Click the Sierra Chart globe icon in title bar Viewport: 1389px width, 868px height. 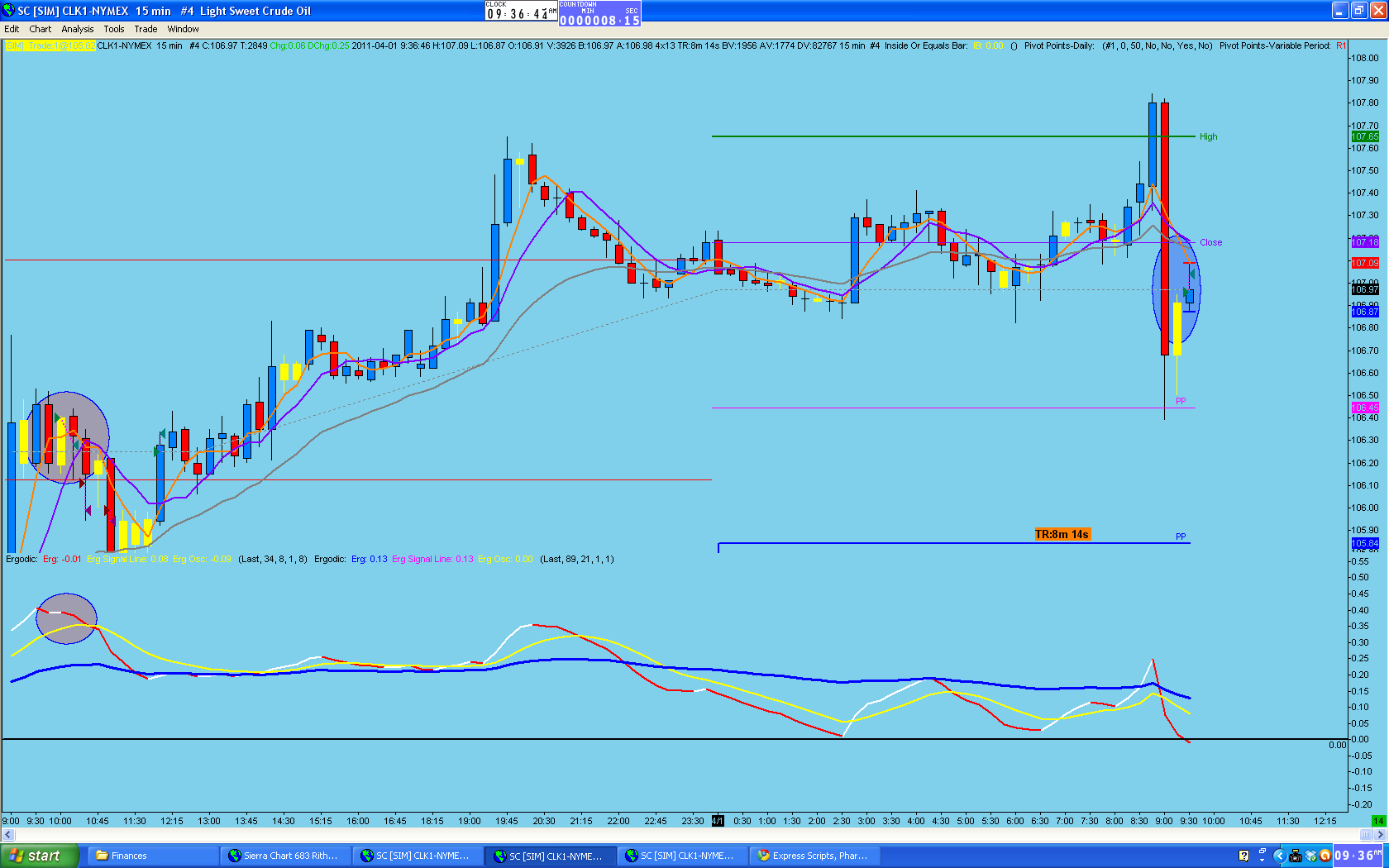(9, 11)
